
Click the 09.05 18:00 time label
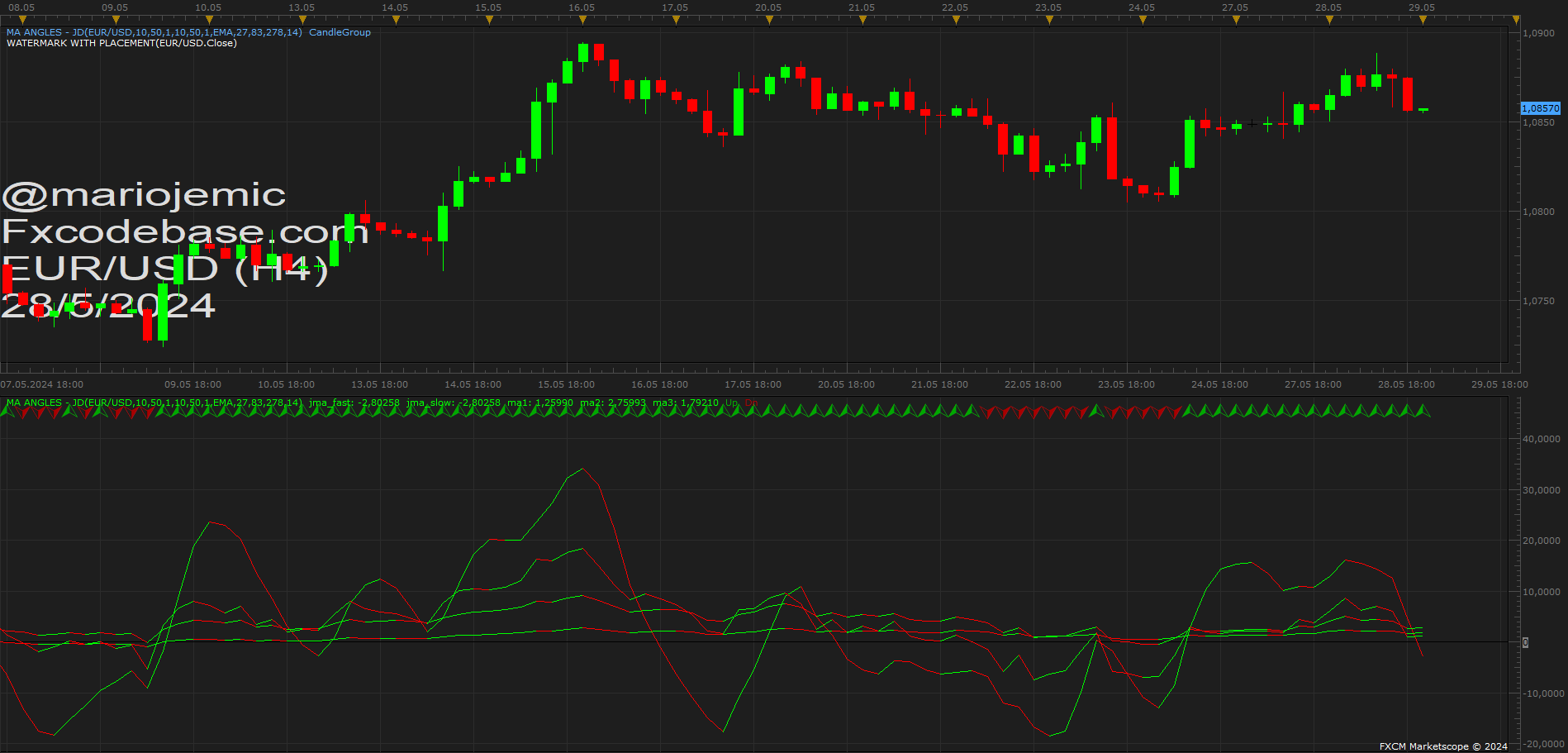(x=192, y=384)
